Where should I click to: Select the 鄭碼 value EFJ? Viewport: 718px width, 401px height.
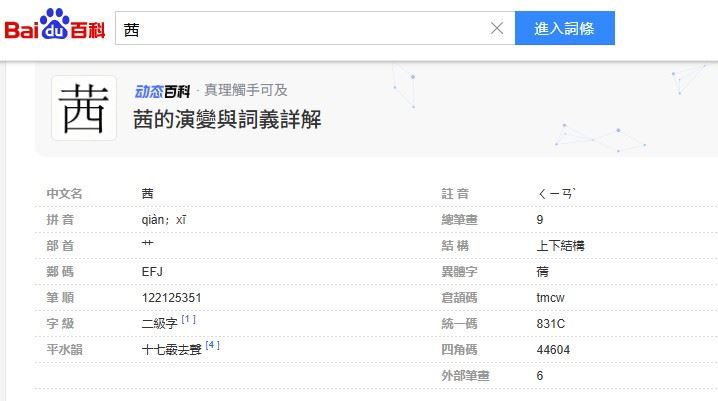152,272
